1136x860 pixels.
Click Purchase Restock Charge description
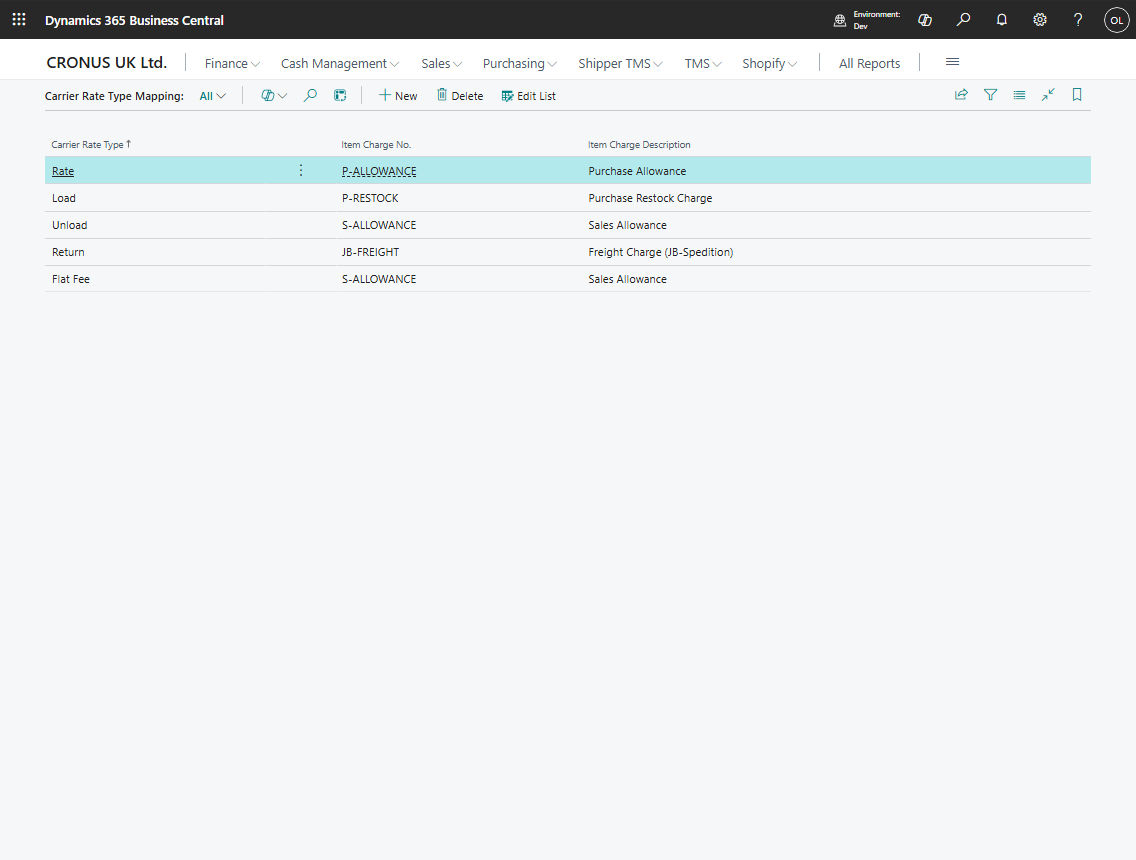coord(650,198)
